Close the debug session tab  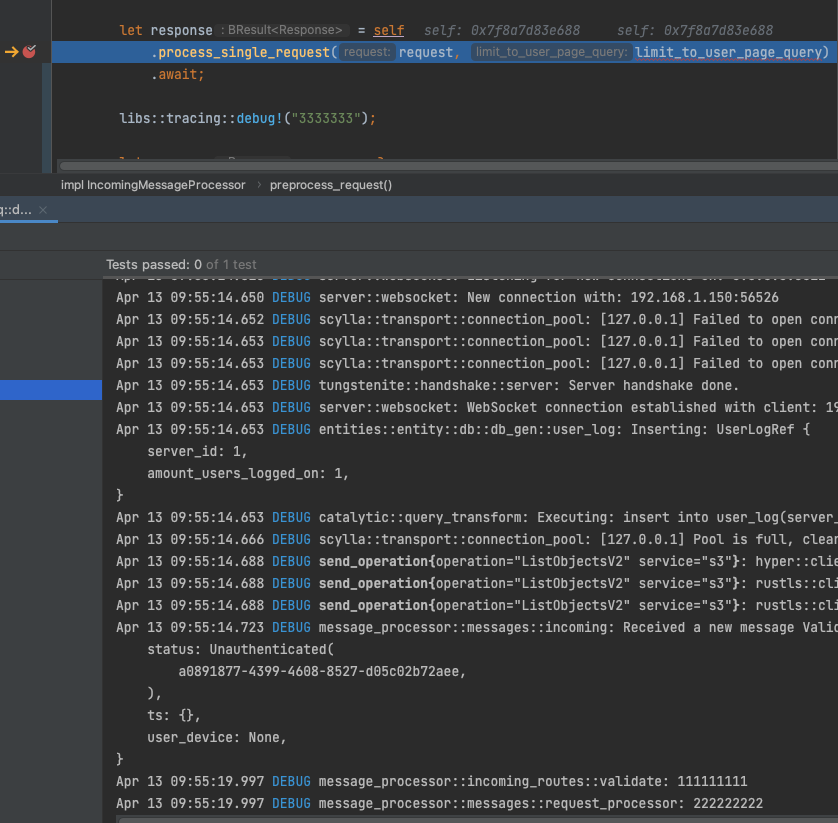coord(43,210)
